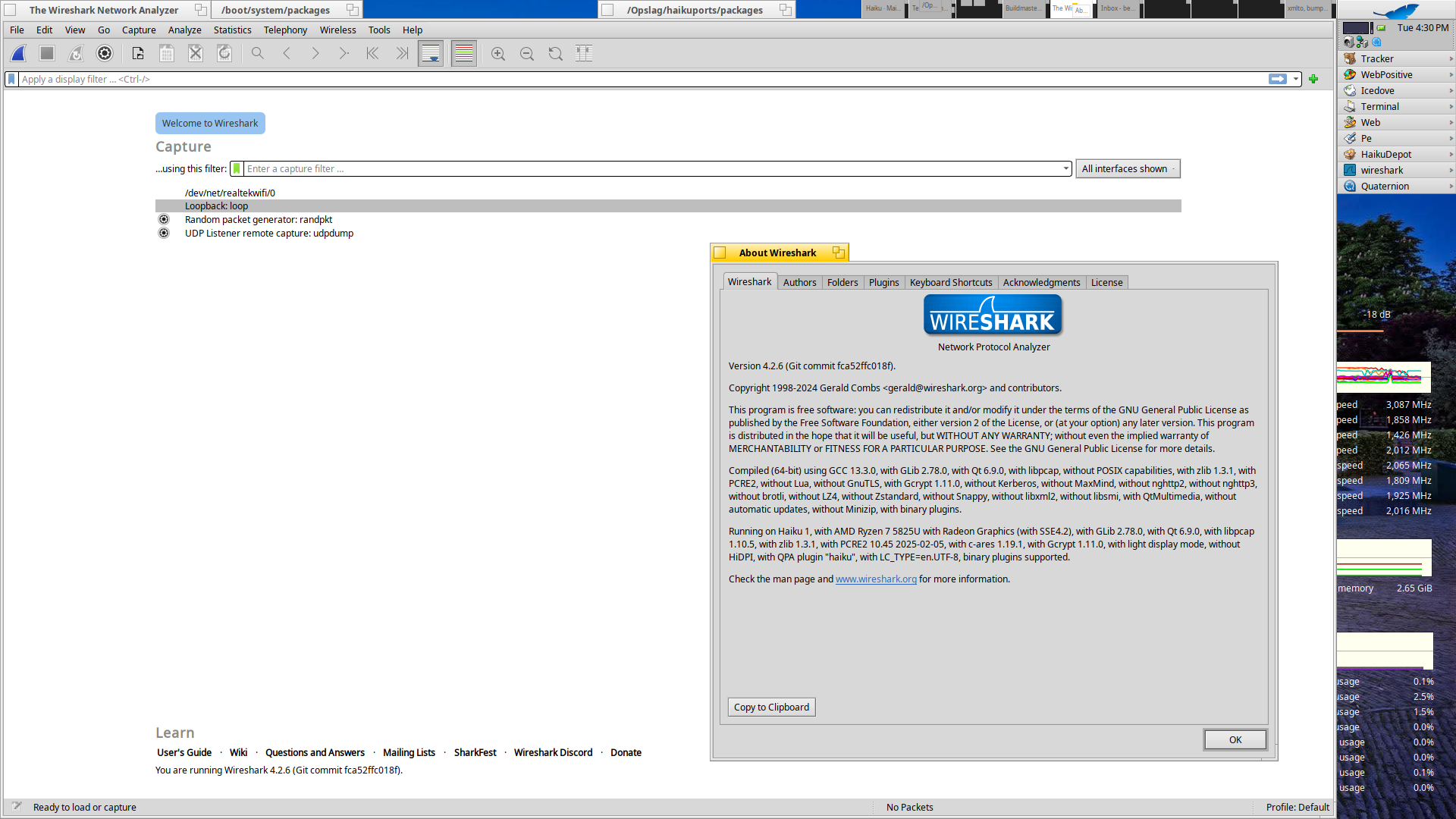This screenshot has width=1456, height=819.
Task: Open the Statistics menu
Action: coord(232,30)
